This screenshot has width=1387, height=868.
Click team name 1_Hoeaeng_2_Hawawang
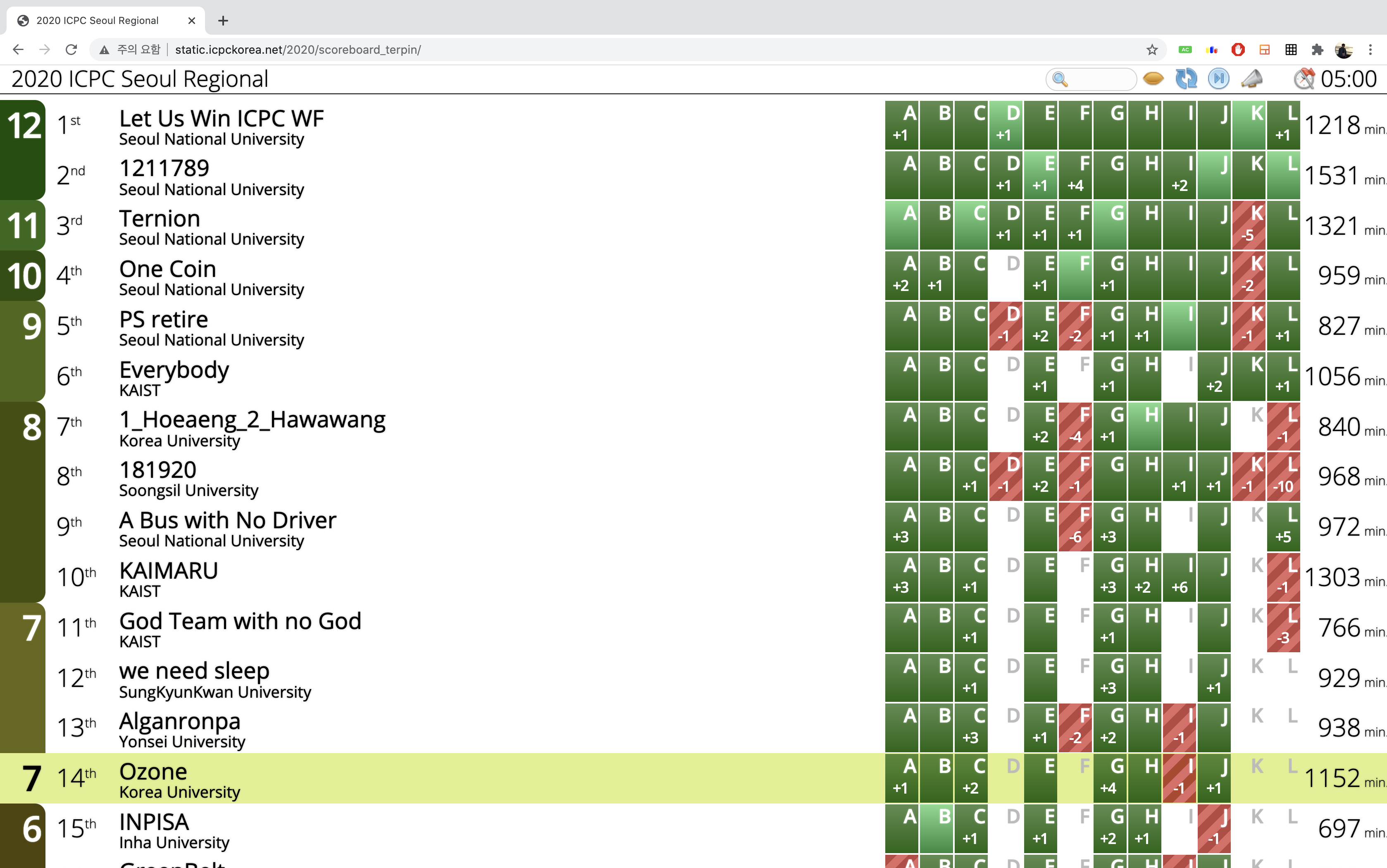tap(253, 420)
